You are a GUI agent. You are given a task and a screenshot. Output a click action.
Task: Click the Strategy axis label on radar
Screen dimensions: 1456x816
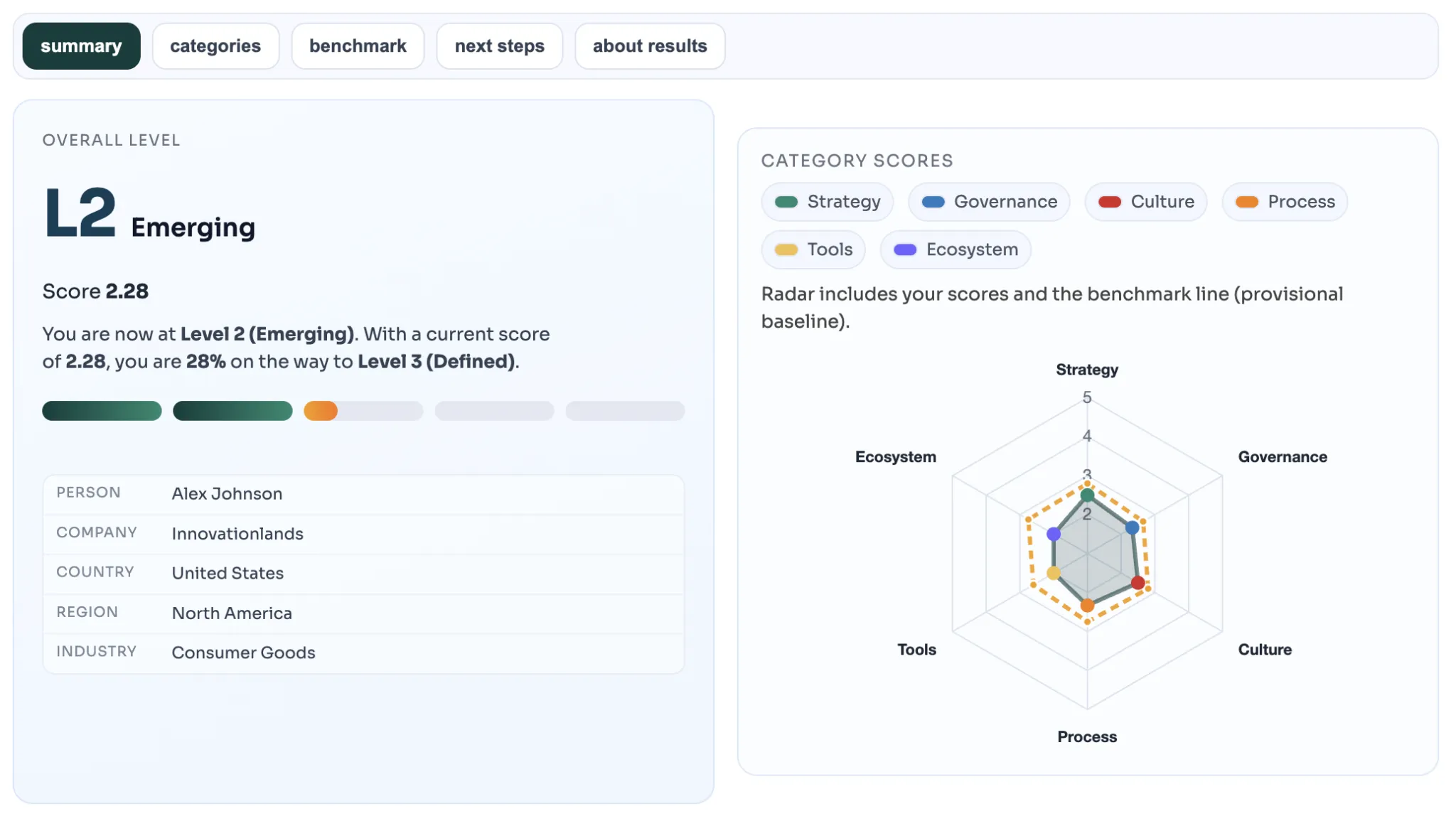[x=1087, y=370]
